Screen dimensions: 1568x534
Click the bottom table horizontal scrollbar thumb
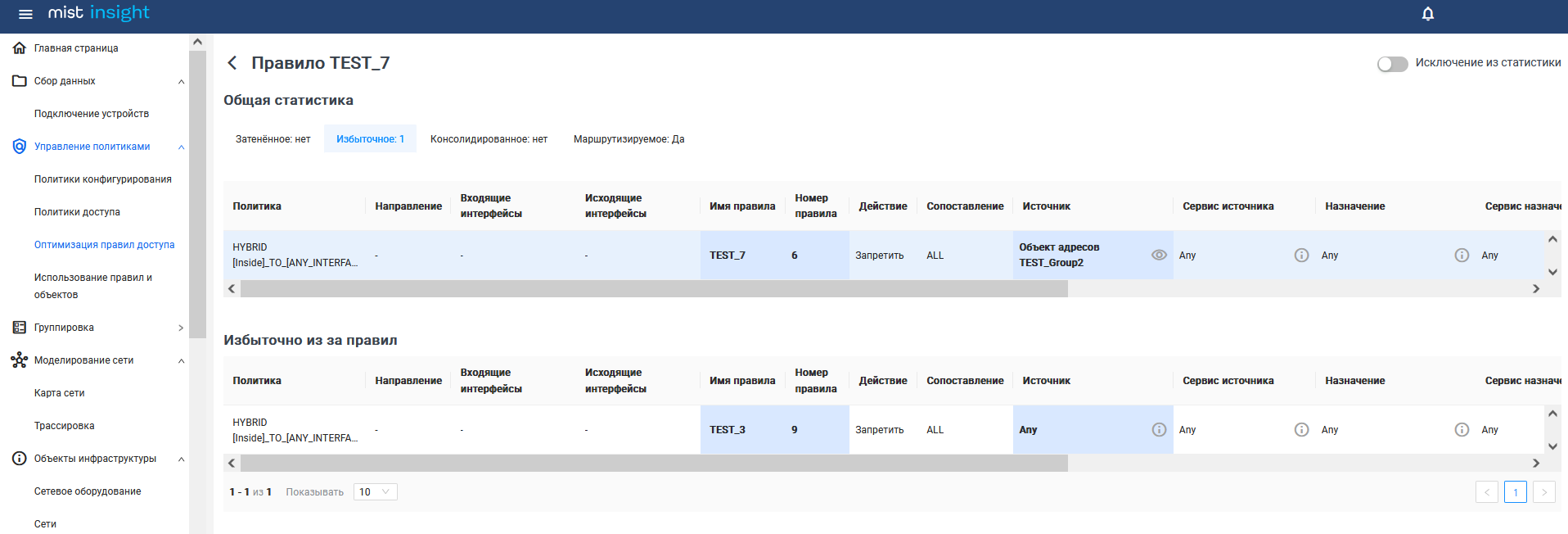pyautogui.click(x=654, y=463)
